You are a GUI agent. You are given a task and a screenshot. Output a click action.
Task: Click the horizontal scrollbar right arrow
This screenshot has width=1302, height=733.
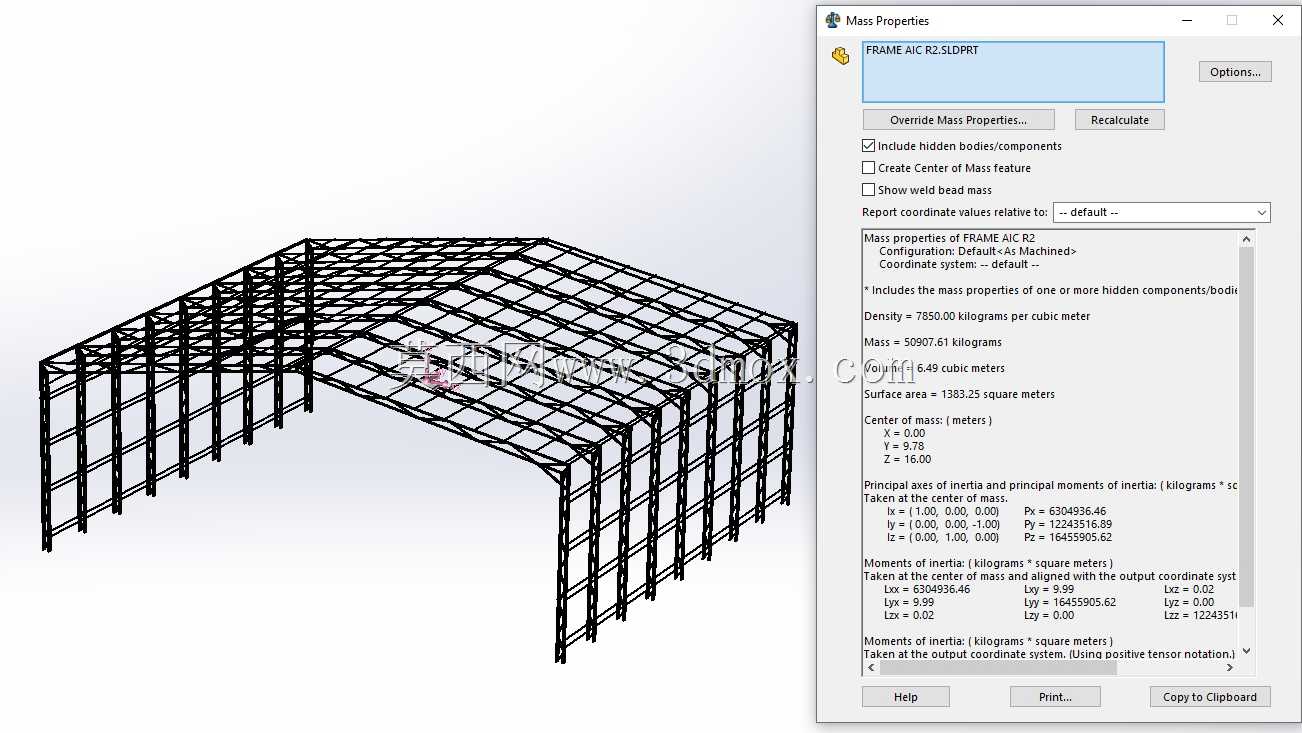point(1230,667)
